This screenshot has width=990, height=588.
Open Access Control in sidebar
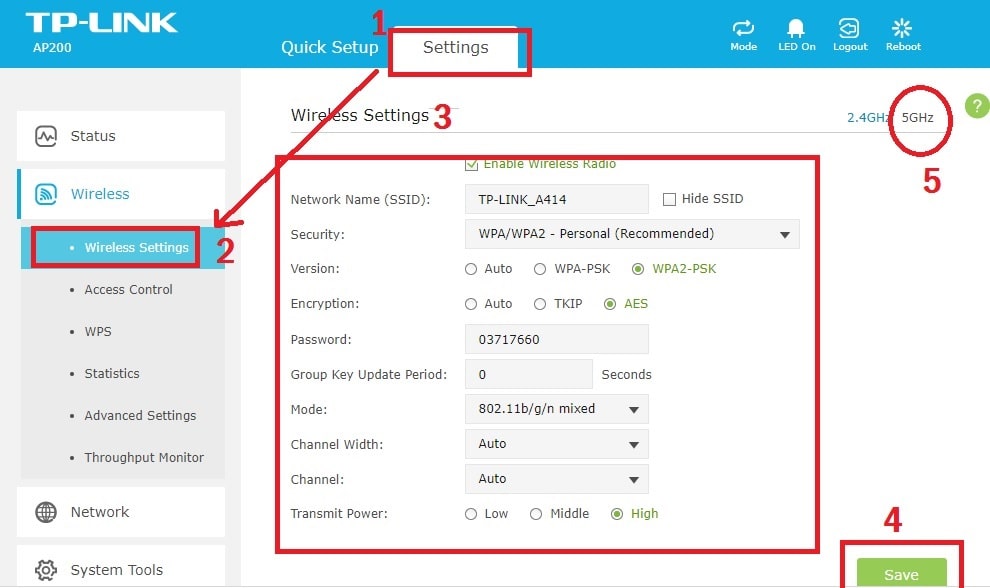(x=128, y=290)
